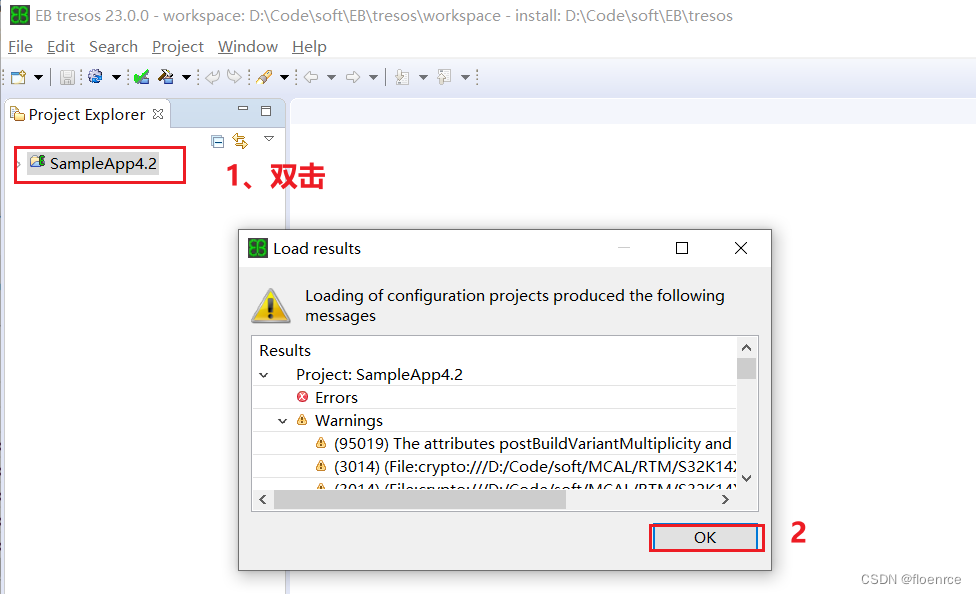976x594 pixels.
Task: Click the EB tresos application icon in title bar
Action: point(20,16)
